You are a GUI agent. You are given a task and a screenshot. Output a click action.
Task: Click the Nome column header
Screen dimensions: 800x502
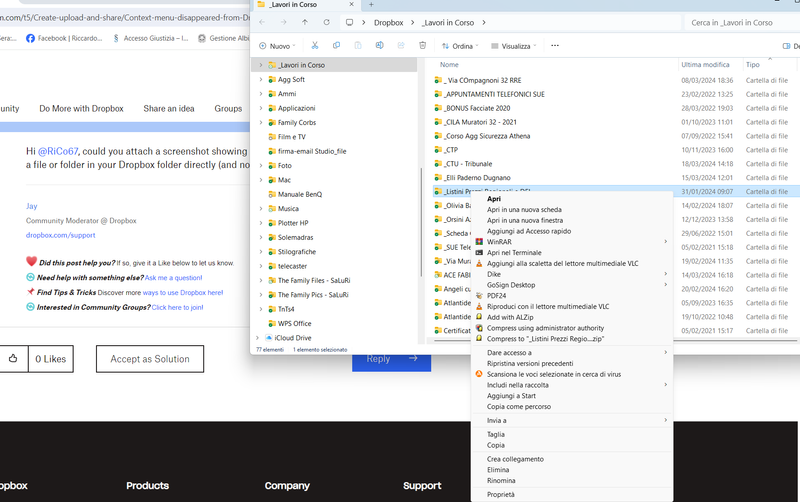(449, 65)
